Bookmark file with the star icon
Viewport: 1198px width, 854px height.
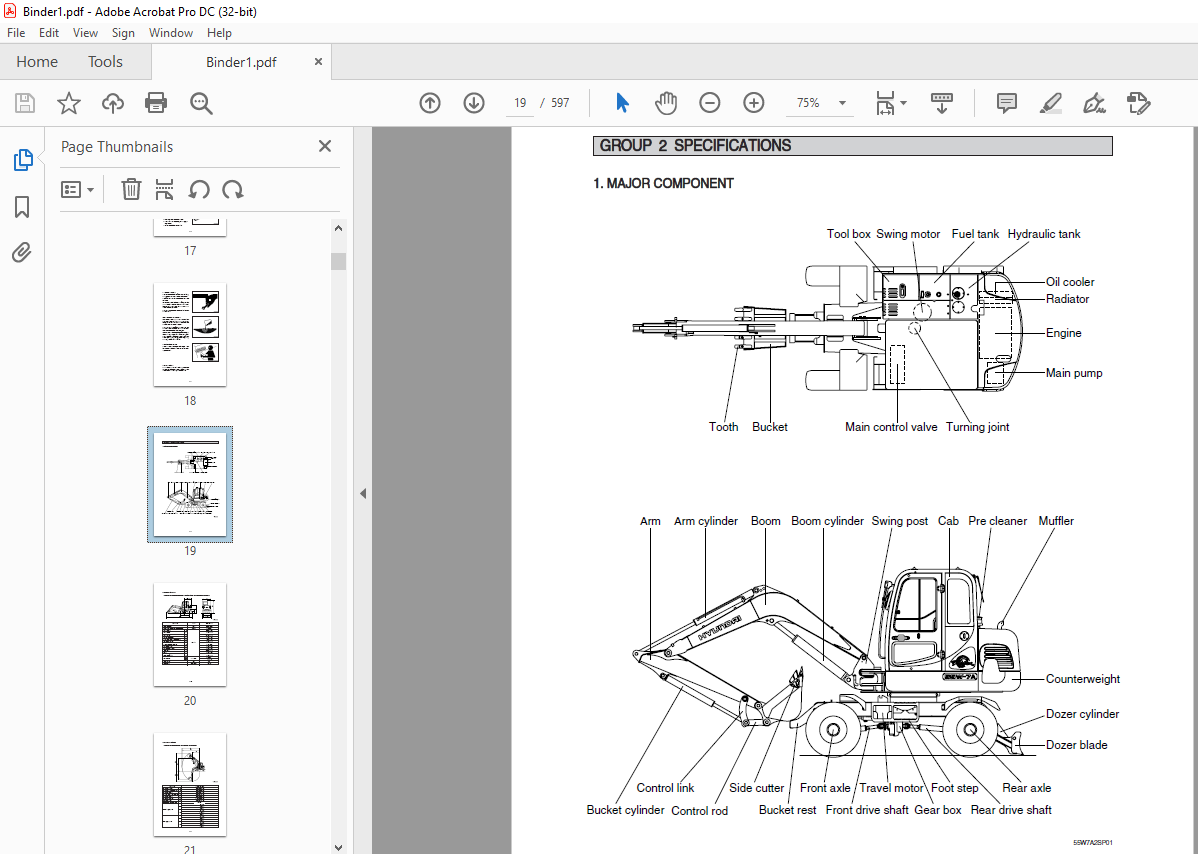coord(69,103)
